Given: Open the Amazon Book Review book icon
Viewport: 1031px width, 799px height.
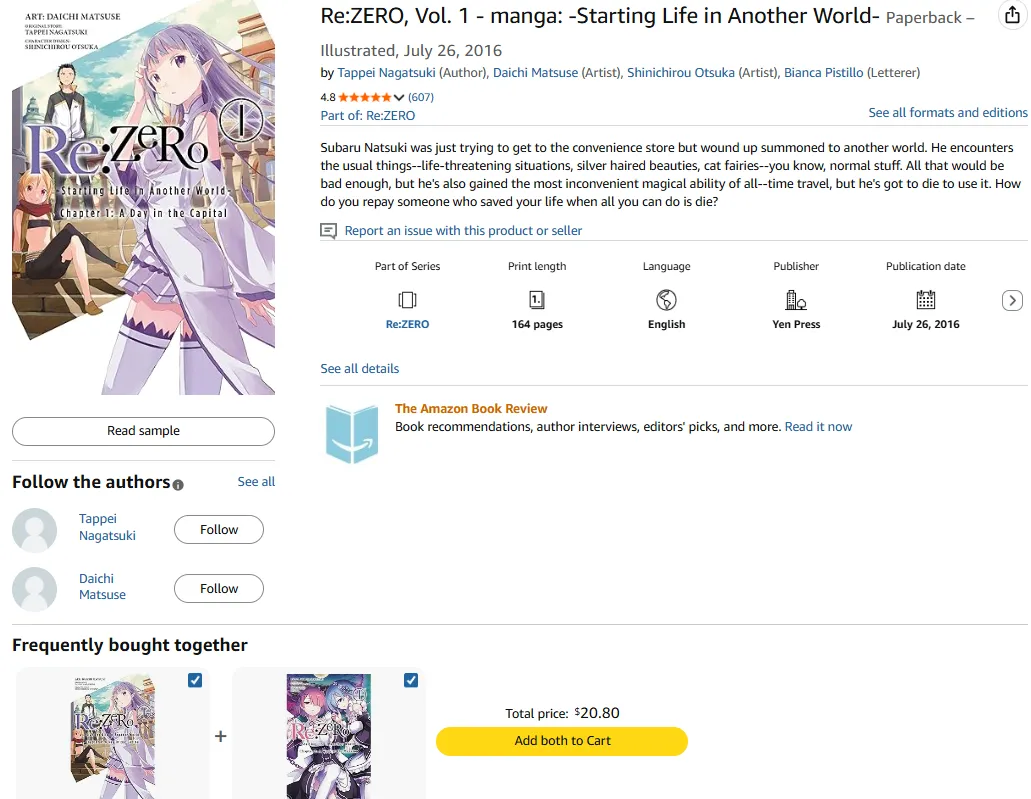Looking at the screenshot, I should pyautogui.click(x=352, y=433).
